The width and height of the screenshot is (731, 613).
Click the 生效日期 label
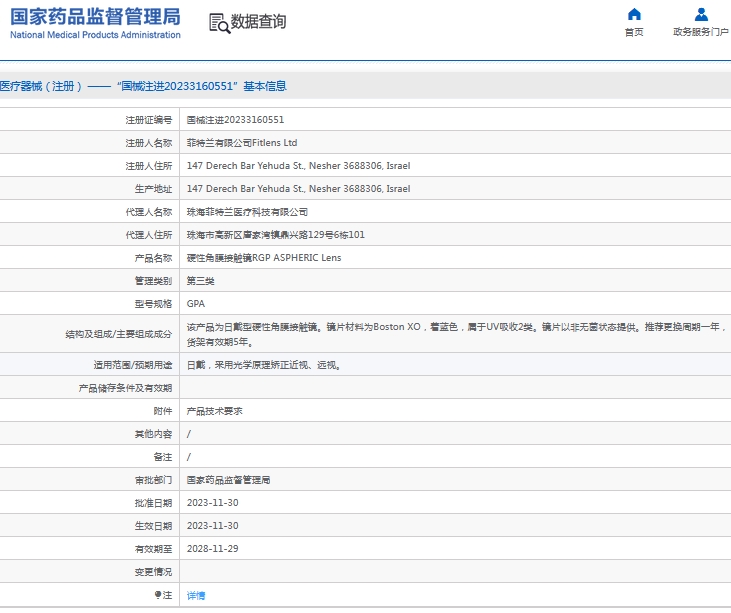pos(153,526)
